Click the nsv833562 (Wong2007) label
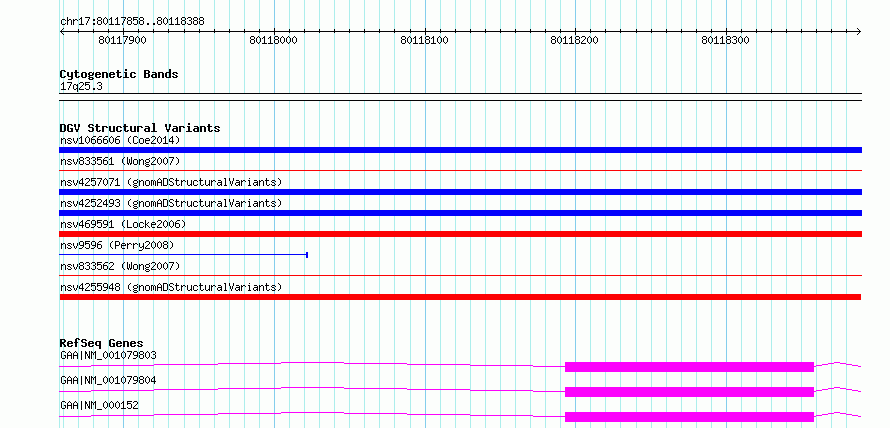The width and height of the screenshot is (890, 428). pos(120,266)
